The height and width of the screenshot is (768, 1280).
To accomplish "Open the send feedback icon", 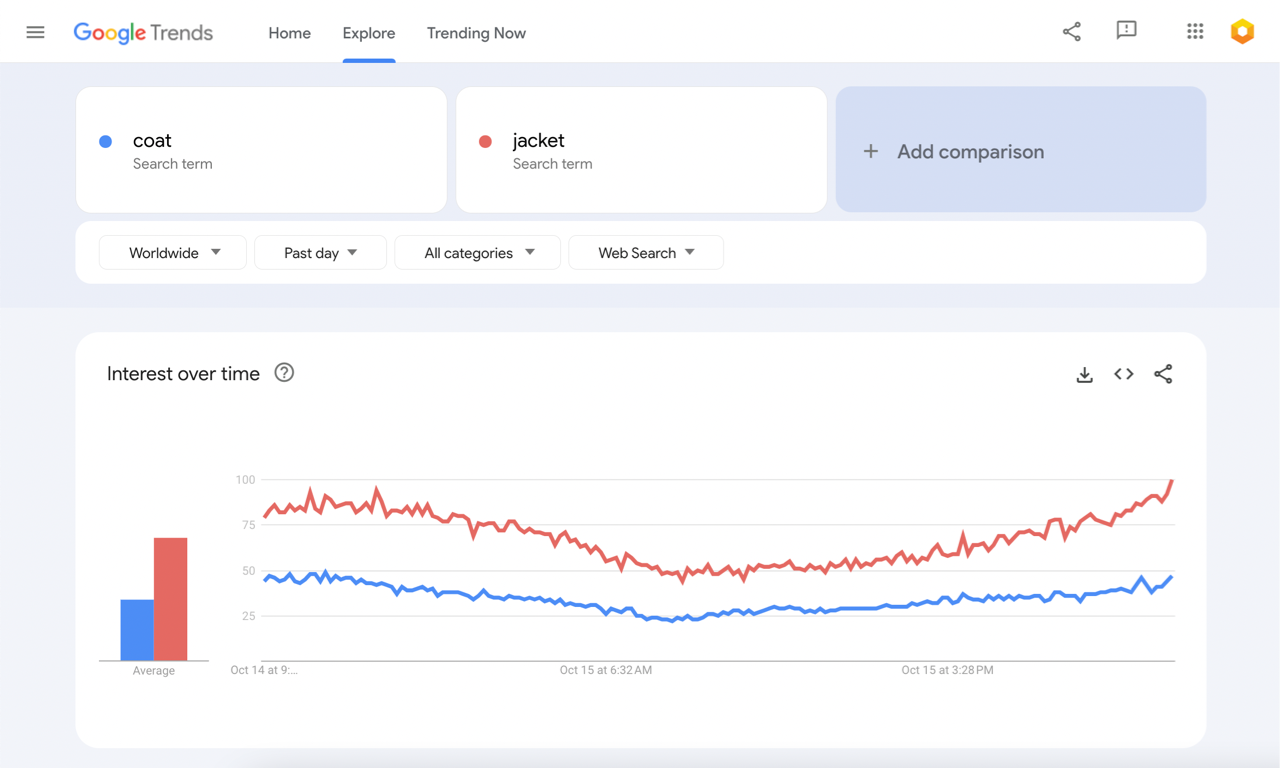I will 1126,31.
